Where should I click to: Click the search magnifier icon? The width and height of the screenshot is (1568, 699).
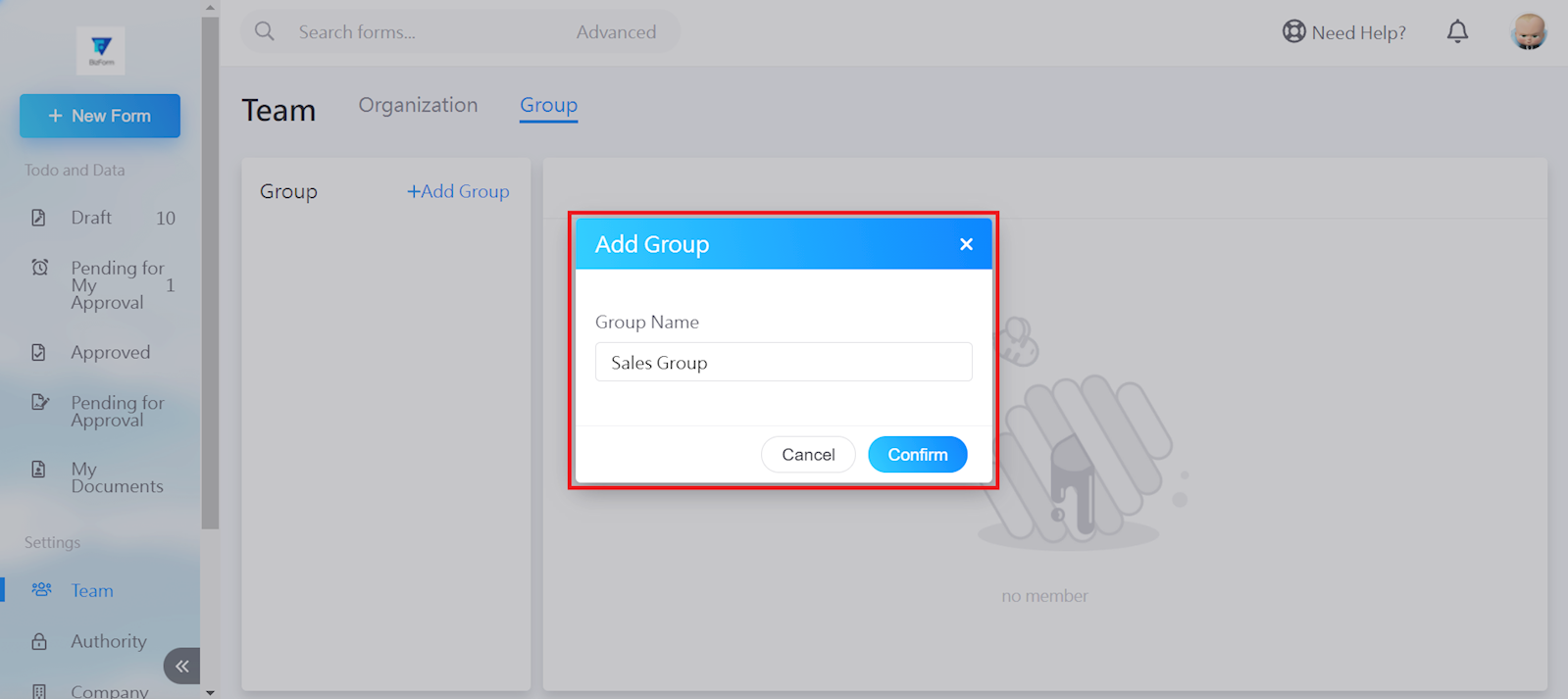coord(265,31)
